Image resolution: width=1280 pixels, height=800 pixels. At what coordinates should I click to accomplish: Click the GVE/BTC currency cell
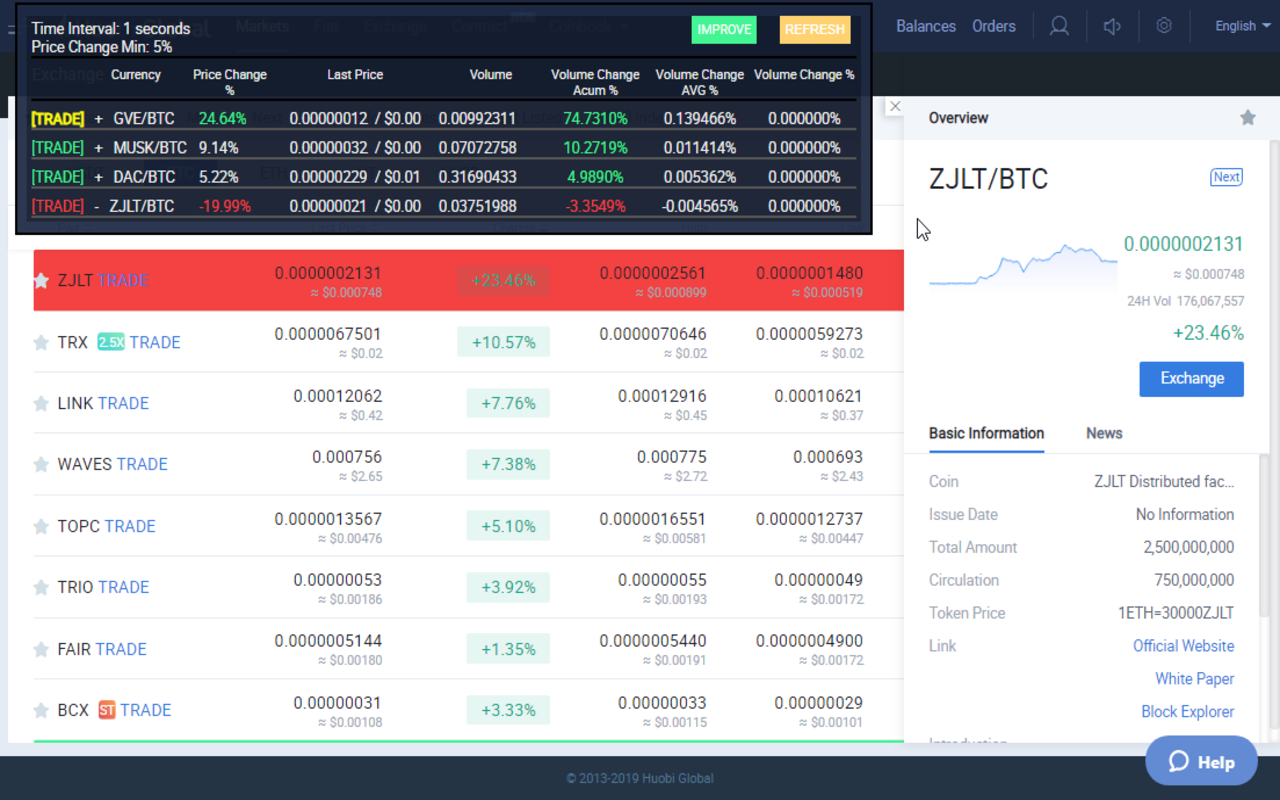(144, 118)
